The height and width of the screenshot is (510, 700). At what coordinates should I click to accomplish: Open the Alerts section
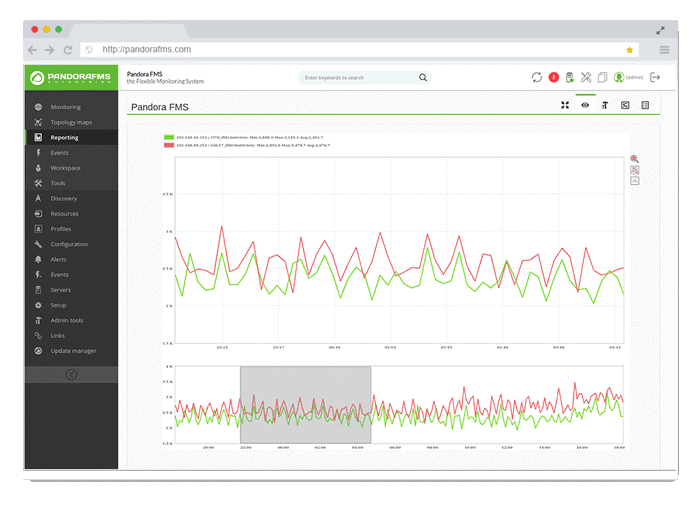point(58,259)
